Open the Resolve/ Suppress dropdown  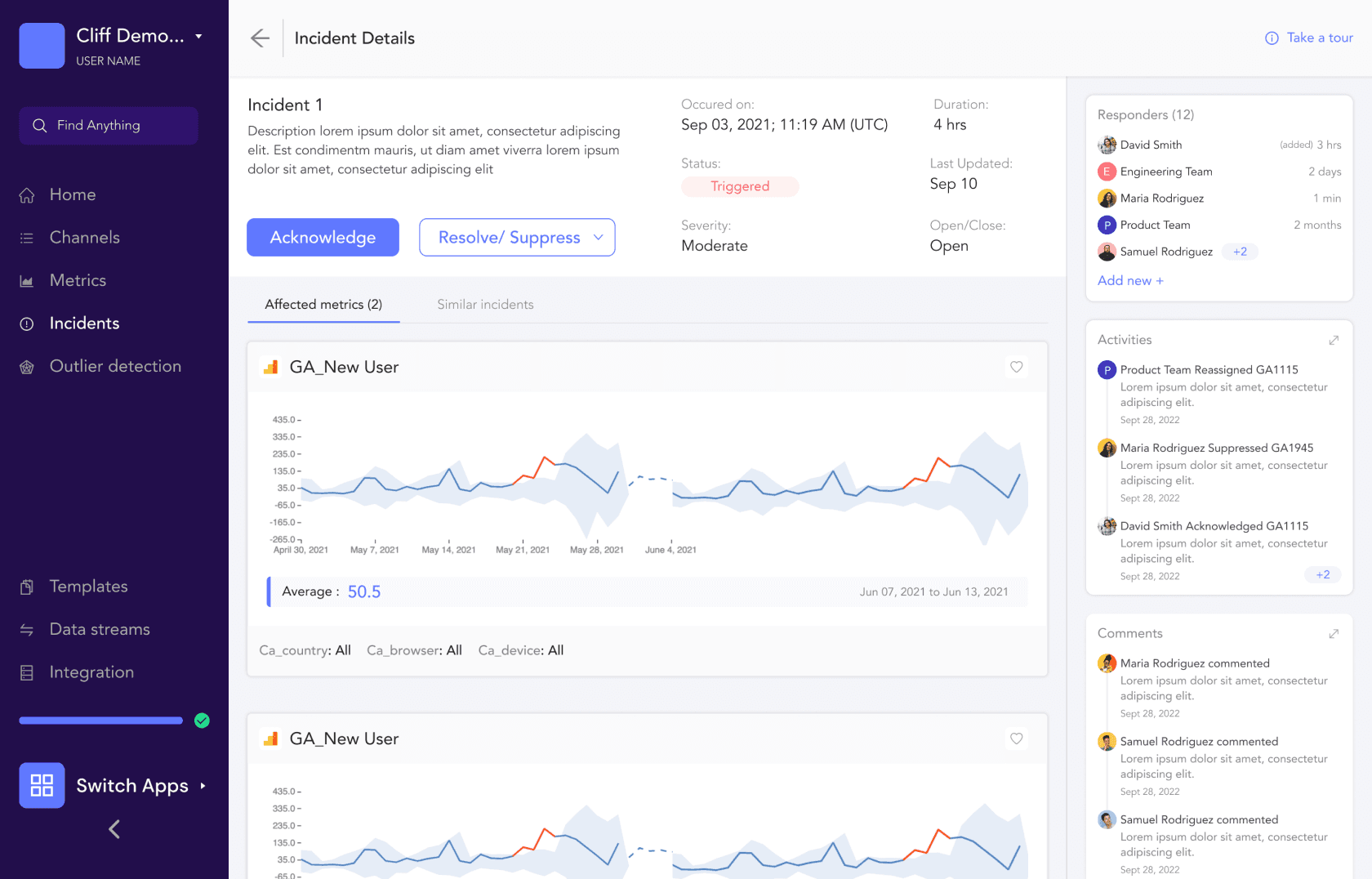click(517, 237)
